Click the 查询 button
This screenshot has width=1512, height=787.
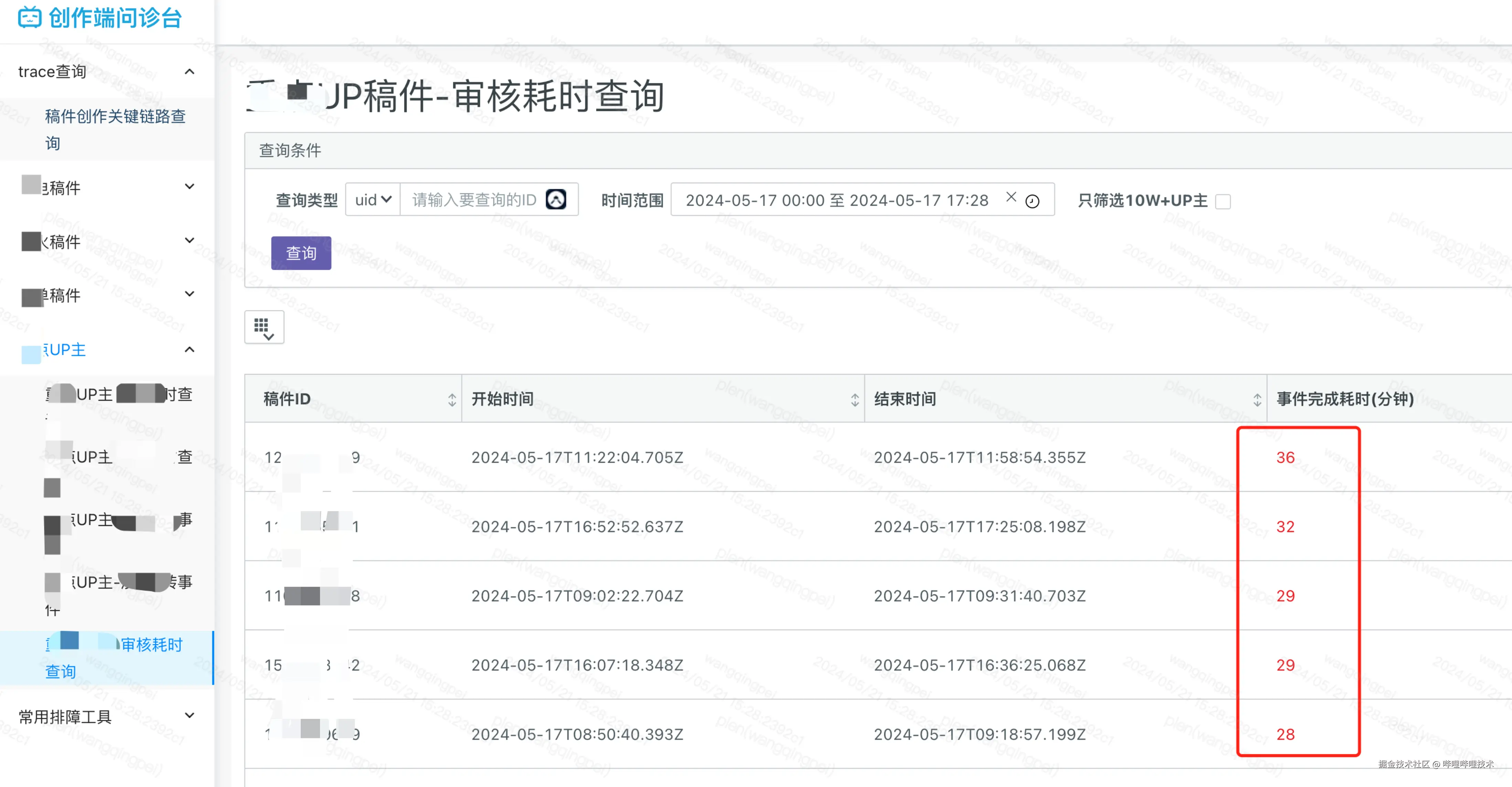(x=301, y=253)
